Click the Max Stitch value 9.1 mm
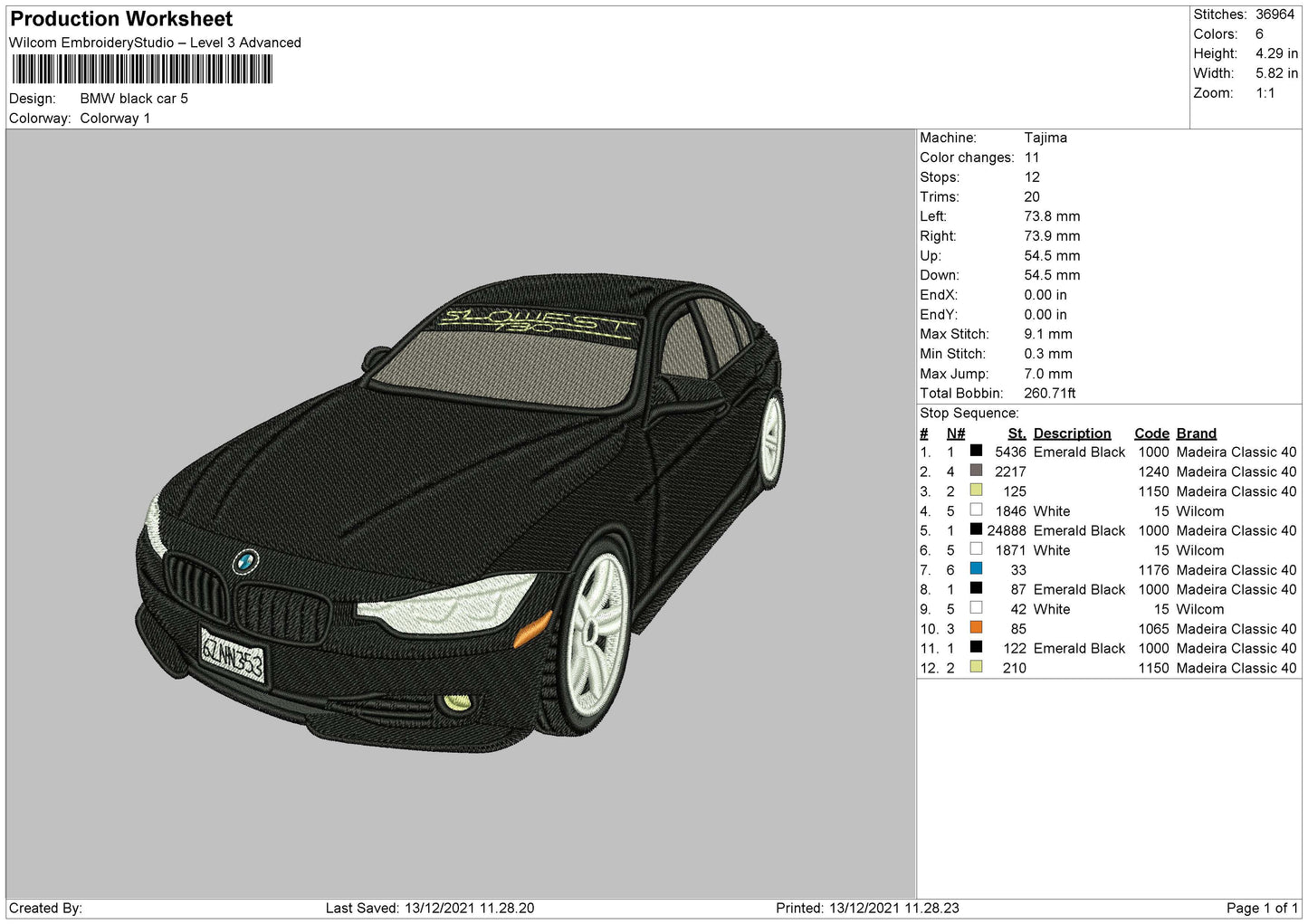 pos(1048,334)
